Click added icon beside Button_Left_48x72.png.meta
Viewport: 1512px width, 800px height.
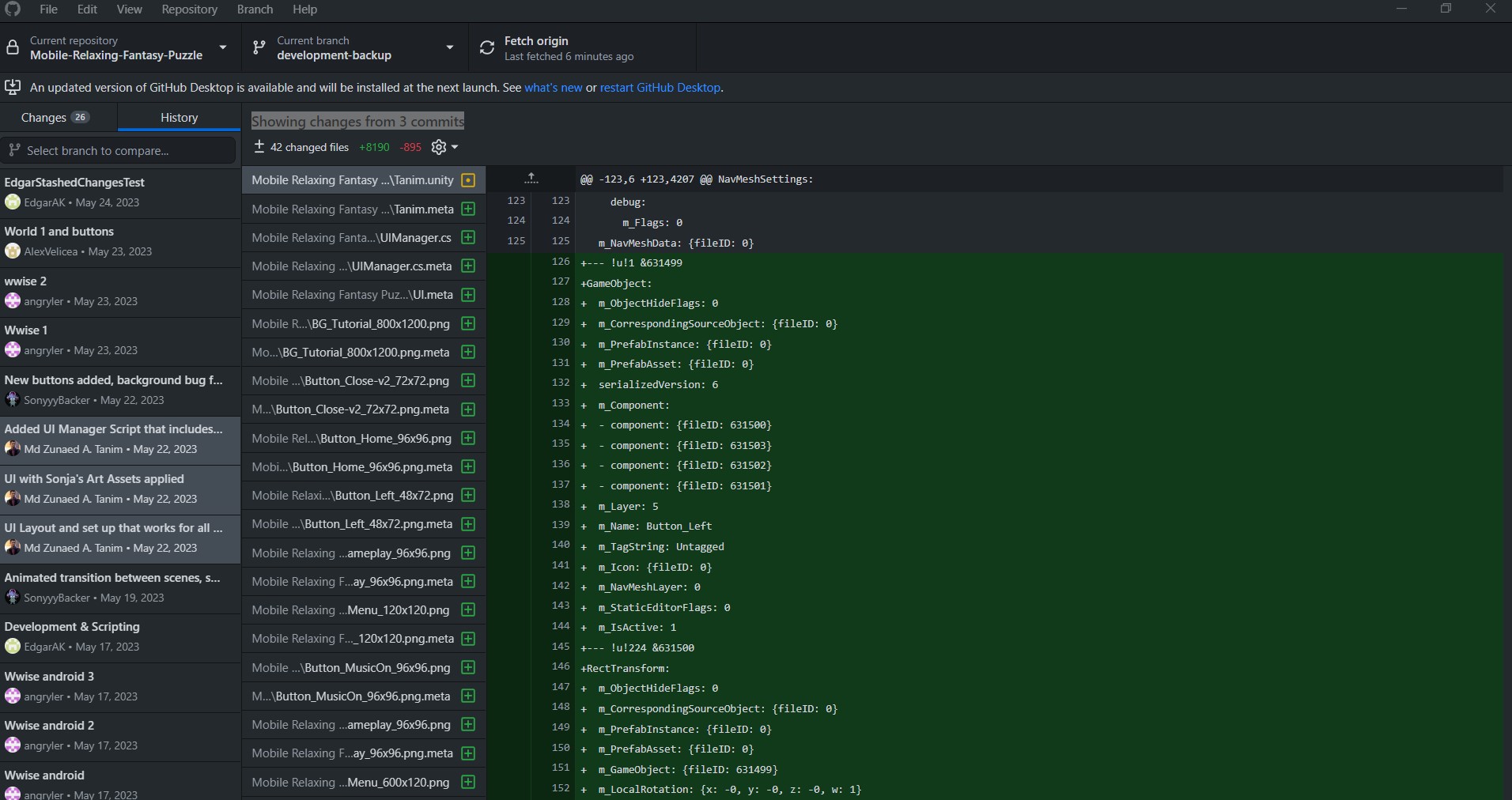[468, 523]
